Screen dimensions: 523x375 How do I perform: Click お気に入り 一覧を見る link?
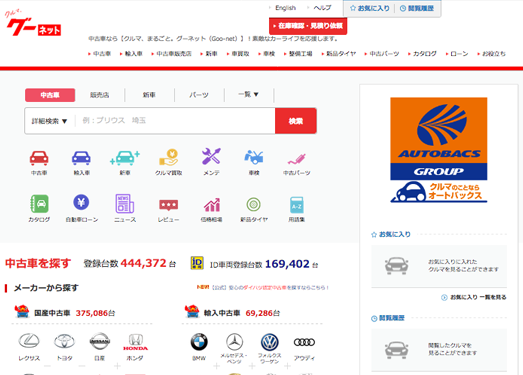coord(474,297)
